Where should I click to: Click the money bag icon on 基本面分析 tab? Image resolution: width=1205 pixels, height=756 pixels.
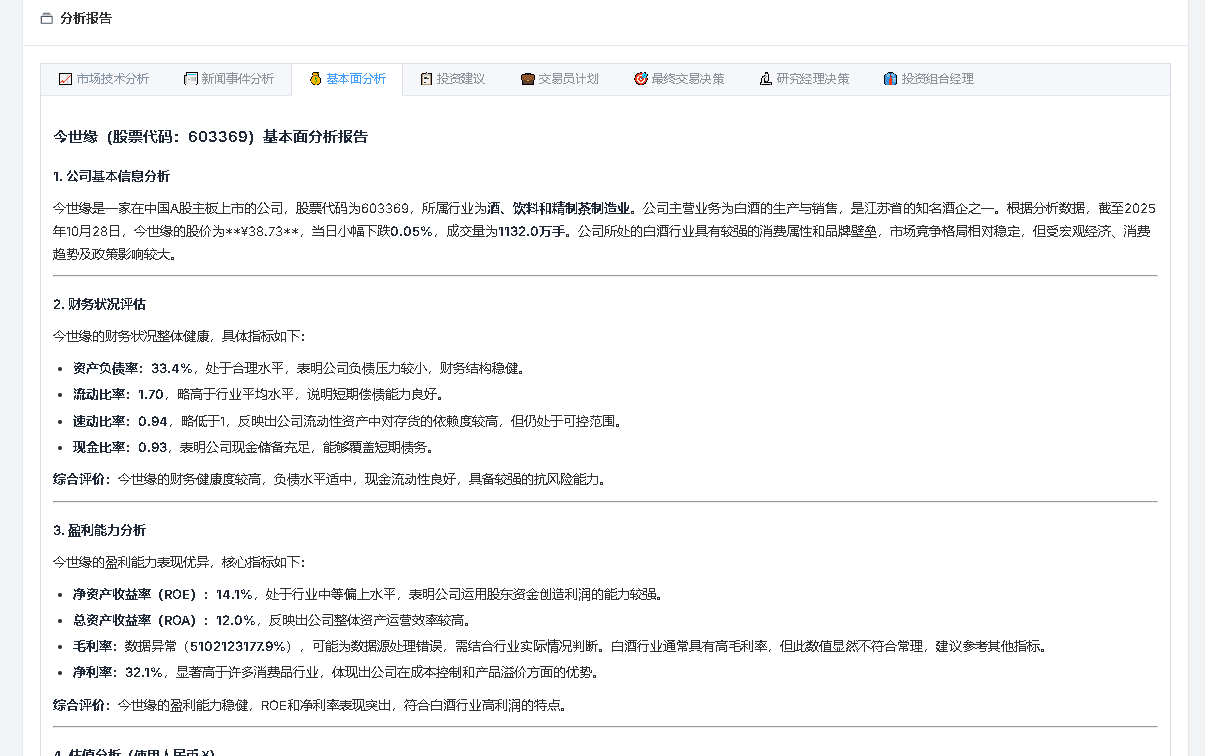315,79
